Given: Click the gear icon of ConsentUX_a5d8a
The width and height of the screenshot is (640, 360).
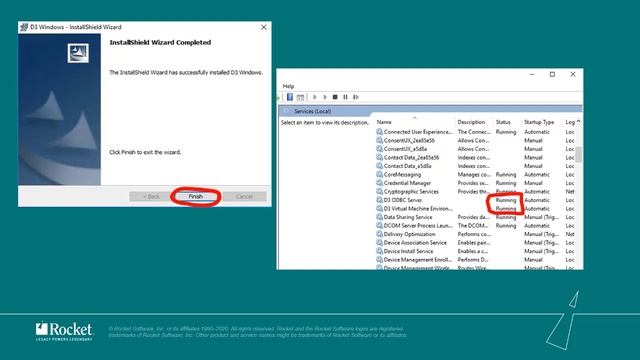Looking at the screenshot, I should (379, 149).
